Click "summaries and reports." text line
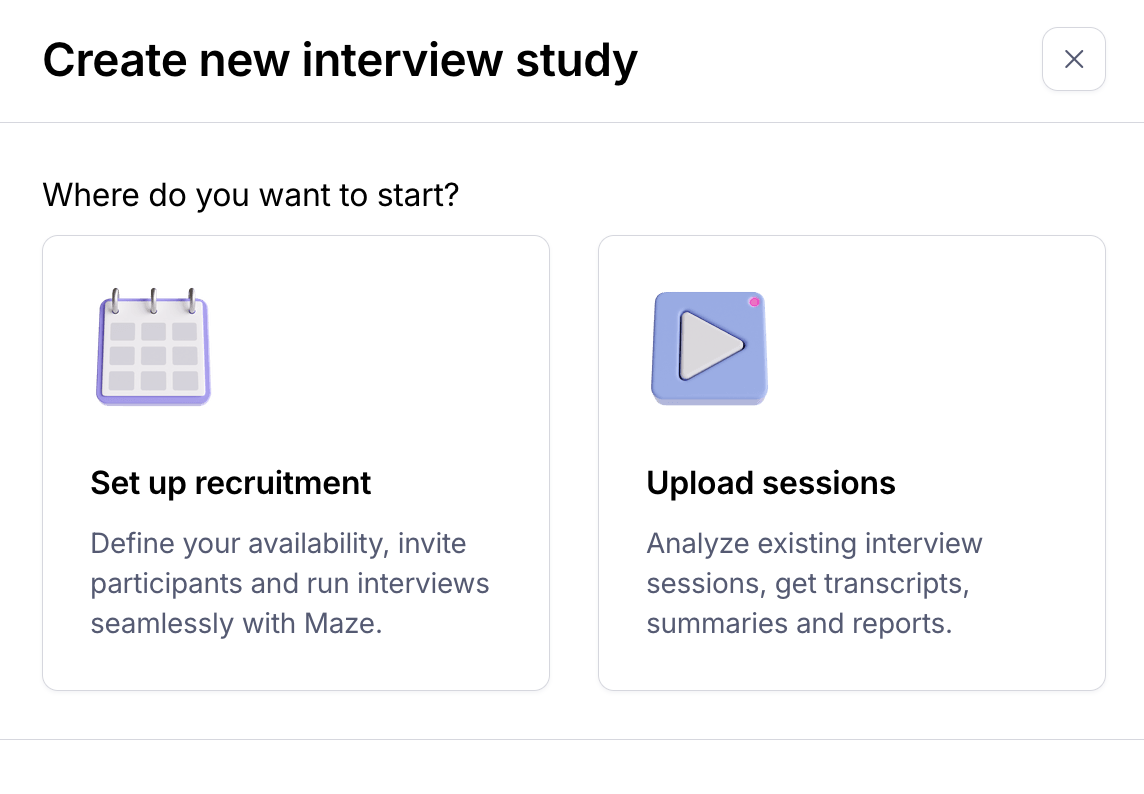 tap(799, 624)
